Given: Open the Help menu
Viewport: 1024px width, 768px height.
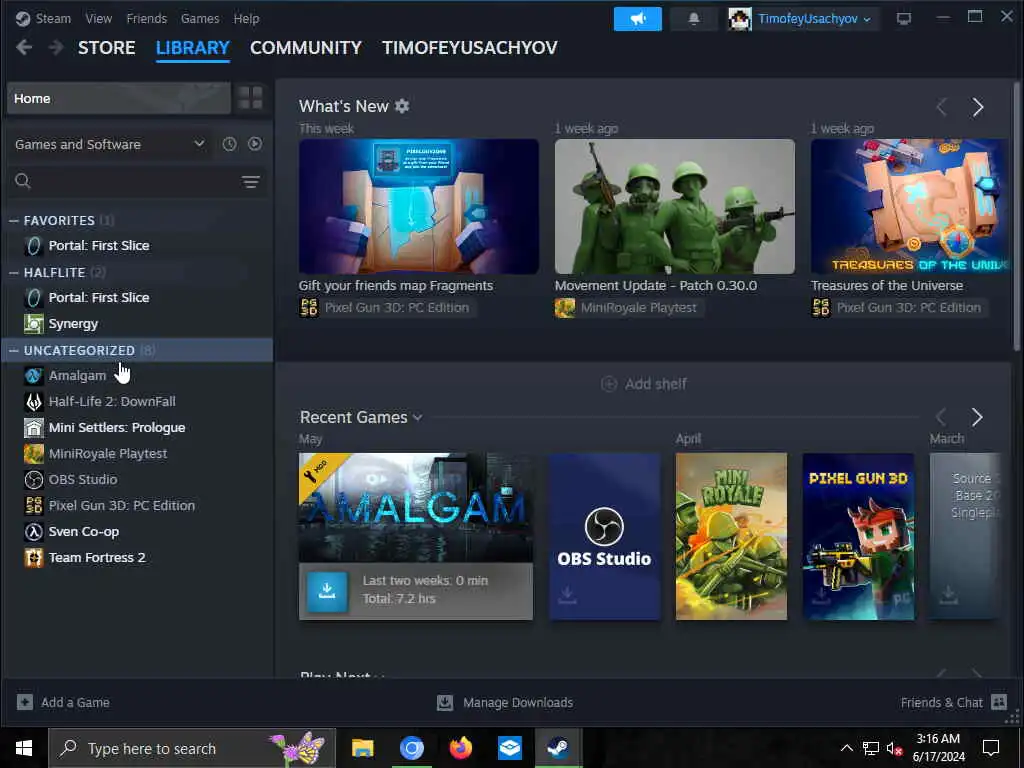Looking at the screenshot, I should click(x=246, y=18).
